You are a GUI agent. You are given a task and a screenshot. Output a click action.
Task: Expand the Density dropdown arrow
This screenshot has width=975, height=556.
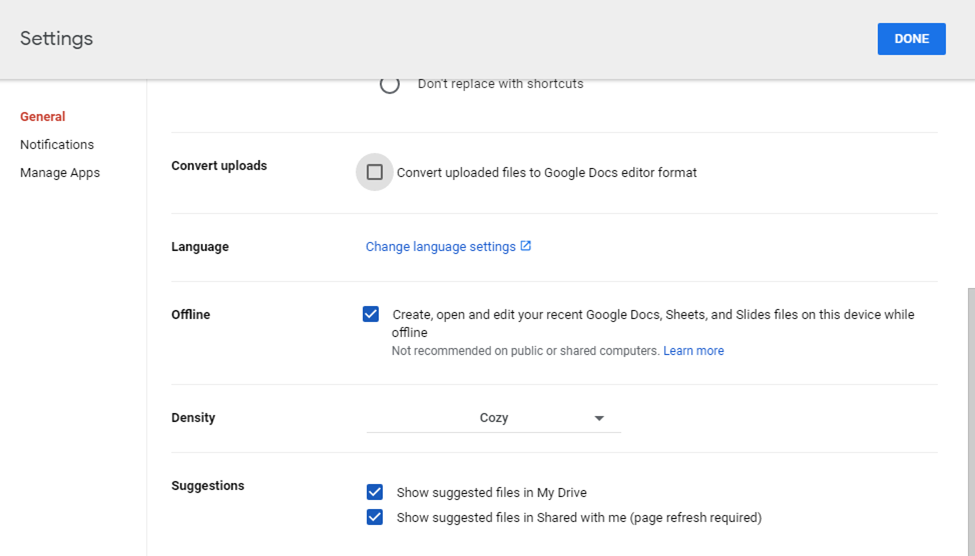pyautogui.click(x=599, y=418)
